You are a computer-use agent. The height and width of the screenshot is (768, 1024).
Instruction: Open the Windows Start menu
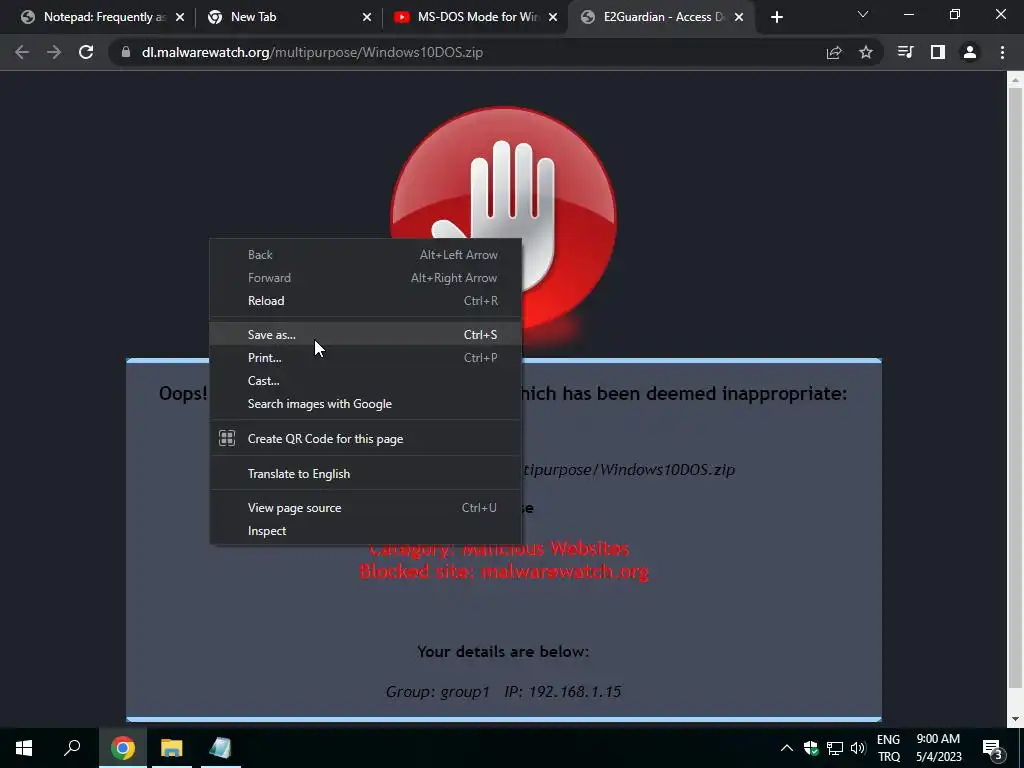tap(24, 748)
